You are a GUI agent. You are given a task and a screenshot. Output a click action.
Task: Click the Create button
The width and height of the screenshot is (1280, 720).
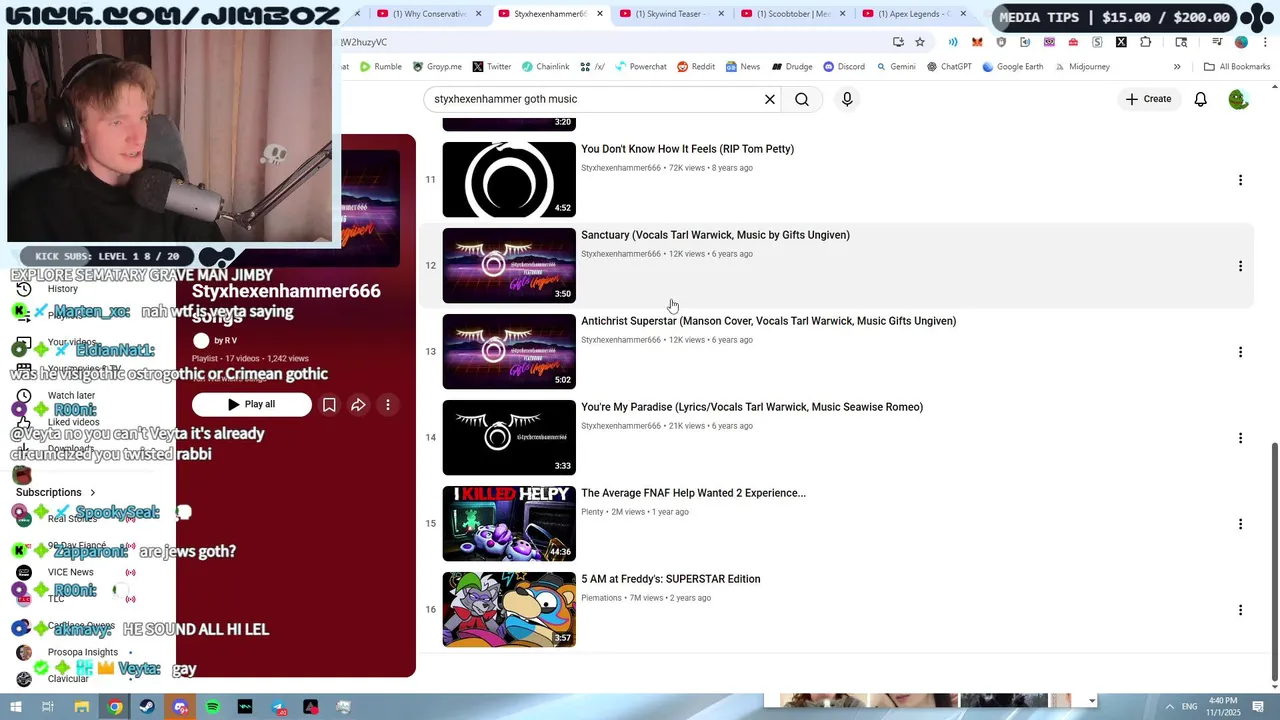coord(1148,99)
